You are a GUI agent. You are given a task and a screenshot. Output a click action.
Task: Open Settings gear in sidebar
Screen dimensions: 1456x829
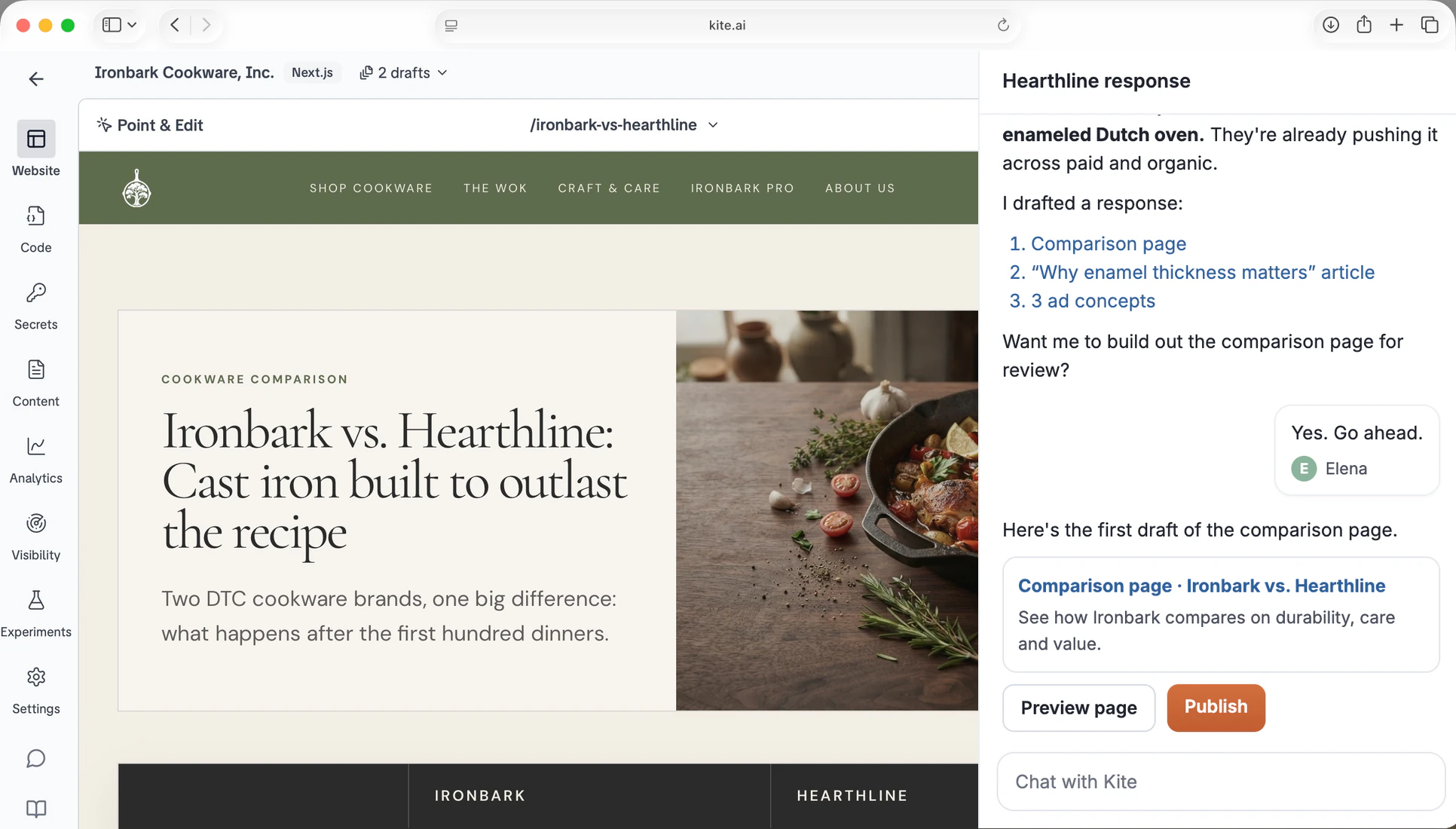click(x=35, y=690)
